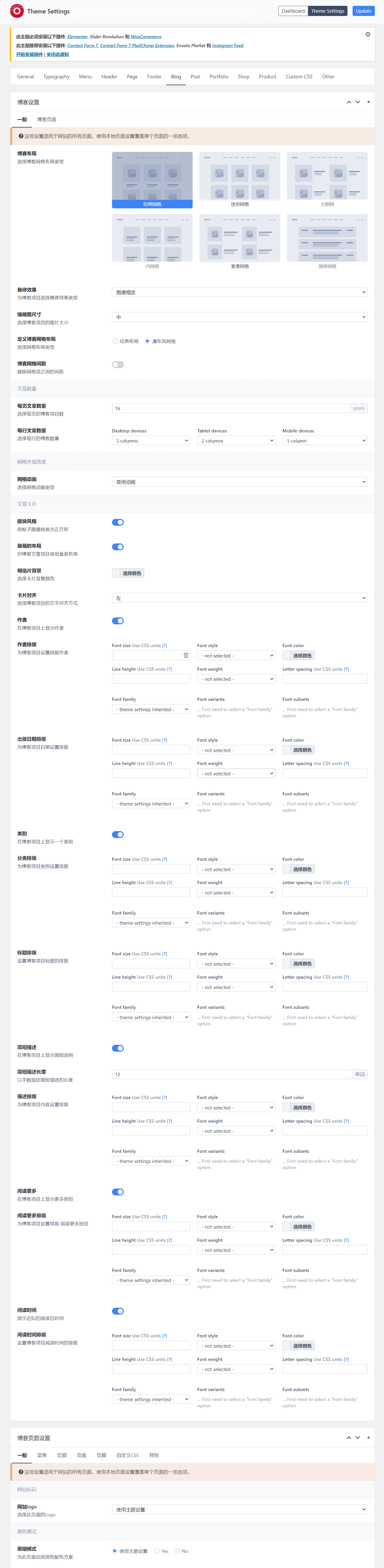
Task: Move the 博客设置 panel up
Action: (x=349, y=102)
